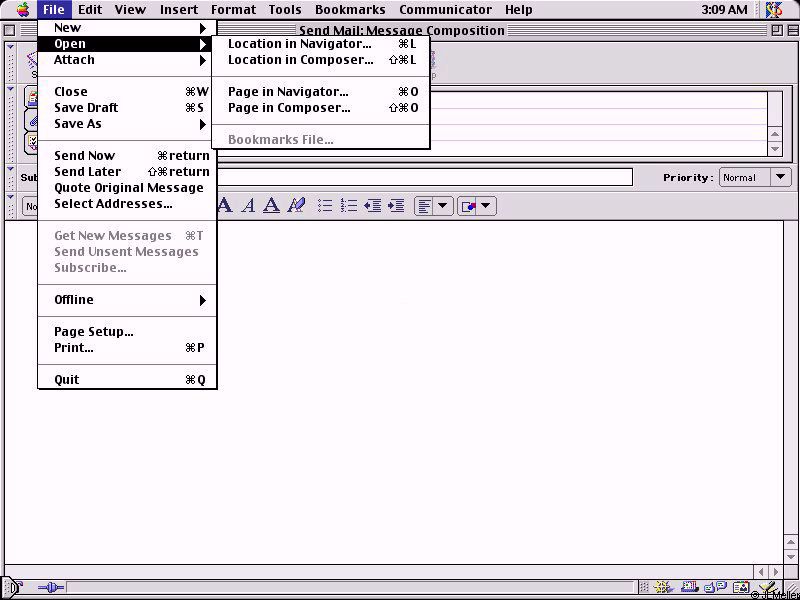Open the insert object dropdown
This screenshot has width=800, height=600.
click(477, 206)
